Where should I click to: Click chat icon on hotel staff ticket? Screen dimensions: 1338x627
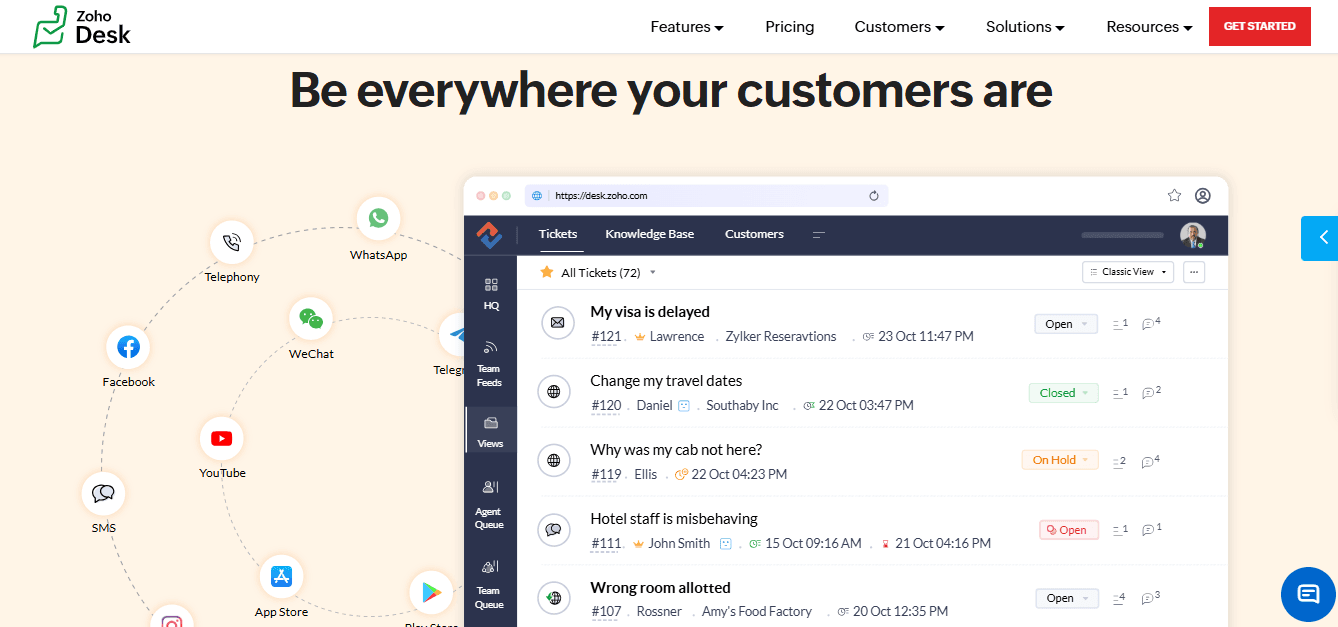coord(554,530)
